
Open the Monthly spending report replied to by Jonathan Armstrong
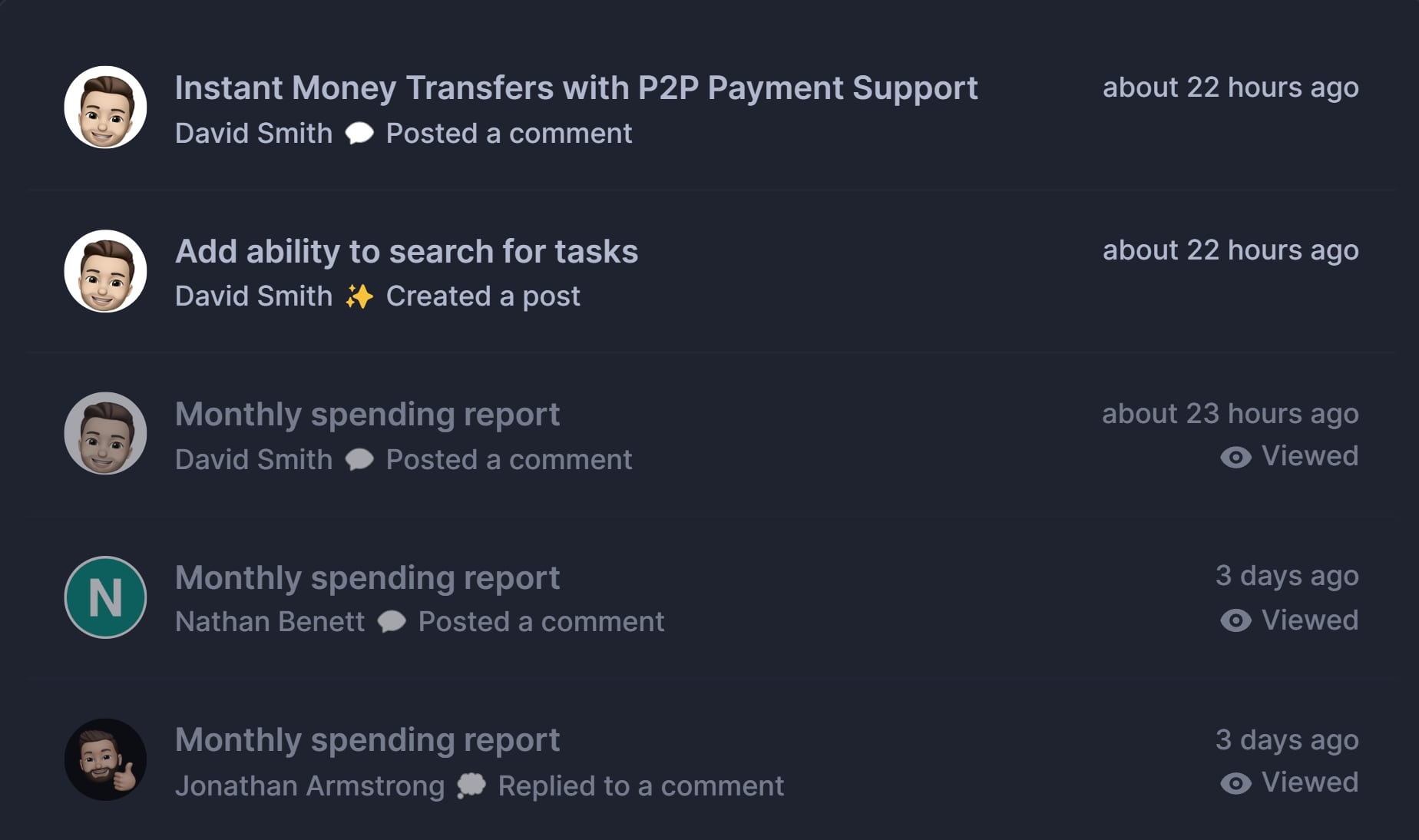point(367,740)
